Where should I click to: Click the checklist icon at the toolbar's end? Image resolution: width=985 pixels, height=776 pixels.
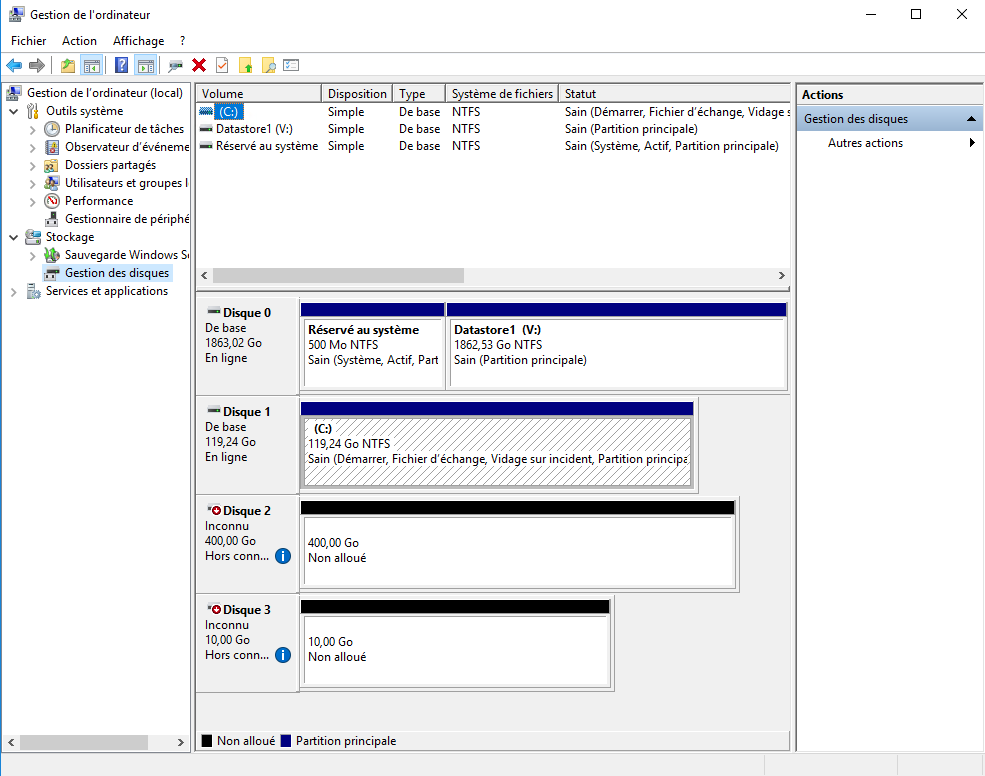pos(291,65)
